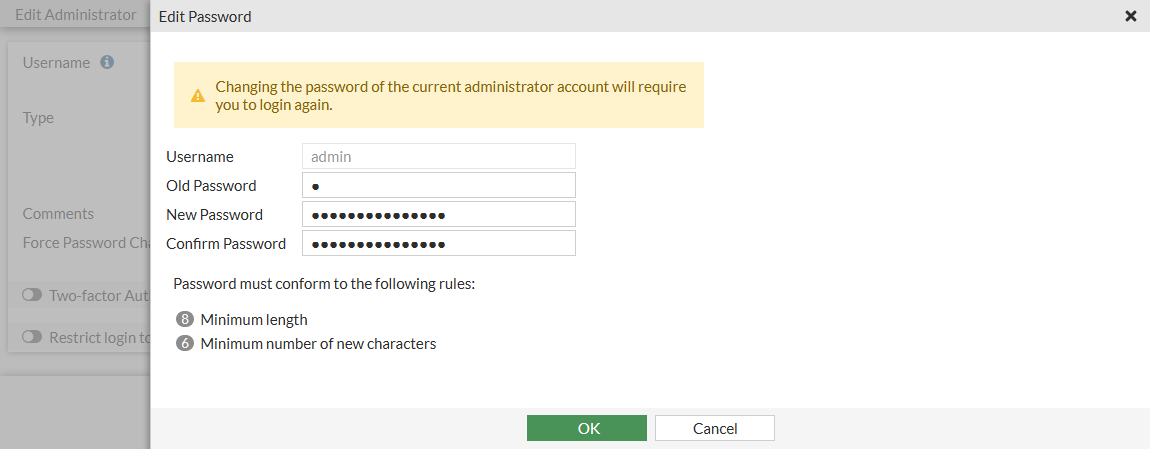1150x449 pixels.
Task: Click the Edit Administrator panel title
Action: 75,15
